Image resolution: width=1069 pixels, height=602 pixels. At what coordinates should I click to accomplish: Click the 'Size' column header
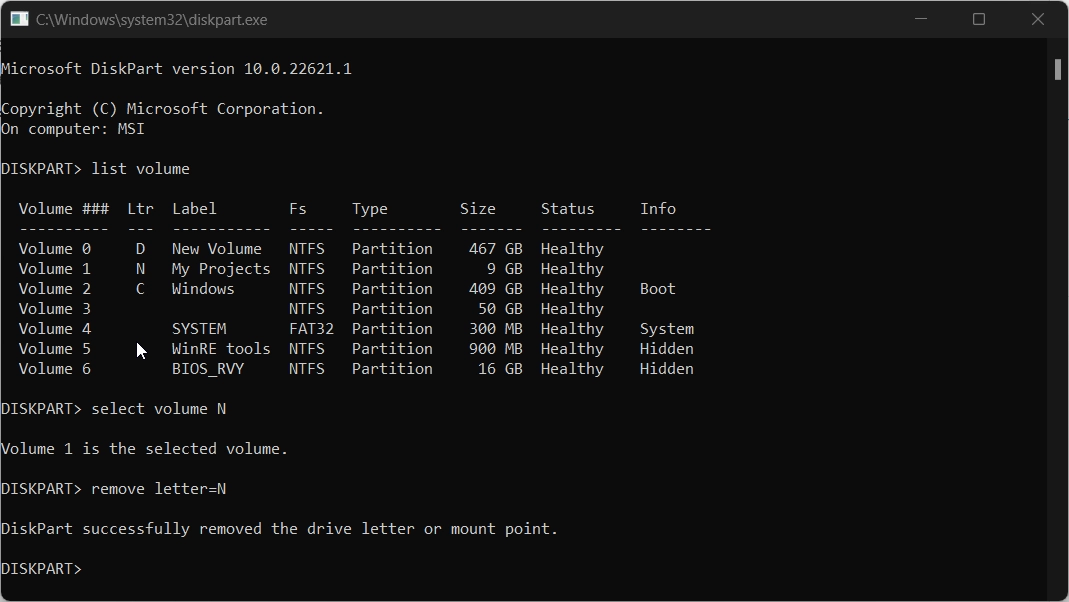(x=478, y=209)
